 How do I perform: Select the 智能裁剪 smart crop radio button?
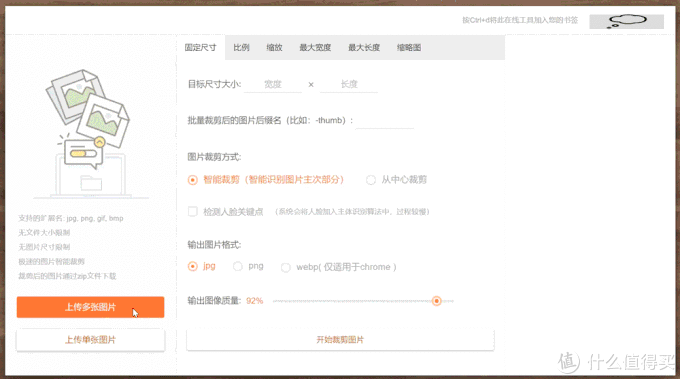click(x=193, y=180)
